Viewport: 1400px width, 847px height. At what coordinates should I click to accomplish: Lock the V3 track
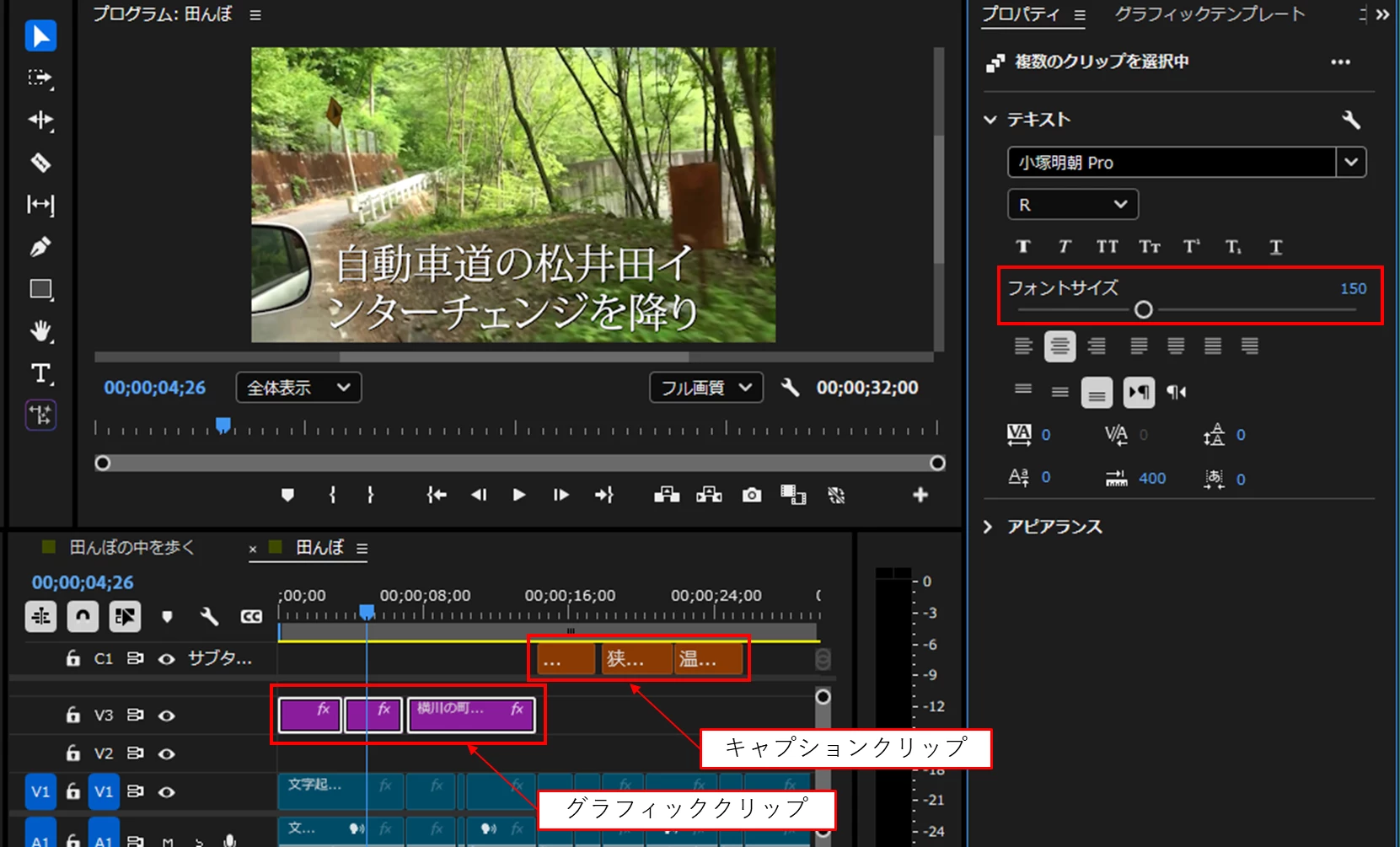(x=73, y=715)
